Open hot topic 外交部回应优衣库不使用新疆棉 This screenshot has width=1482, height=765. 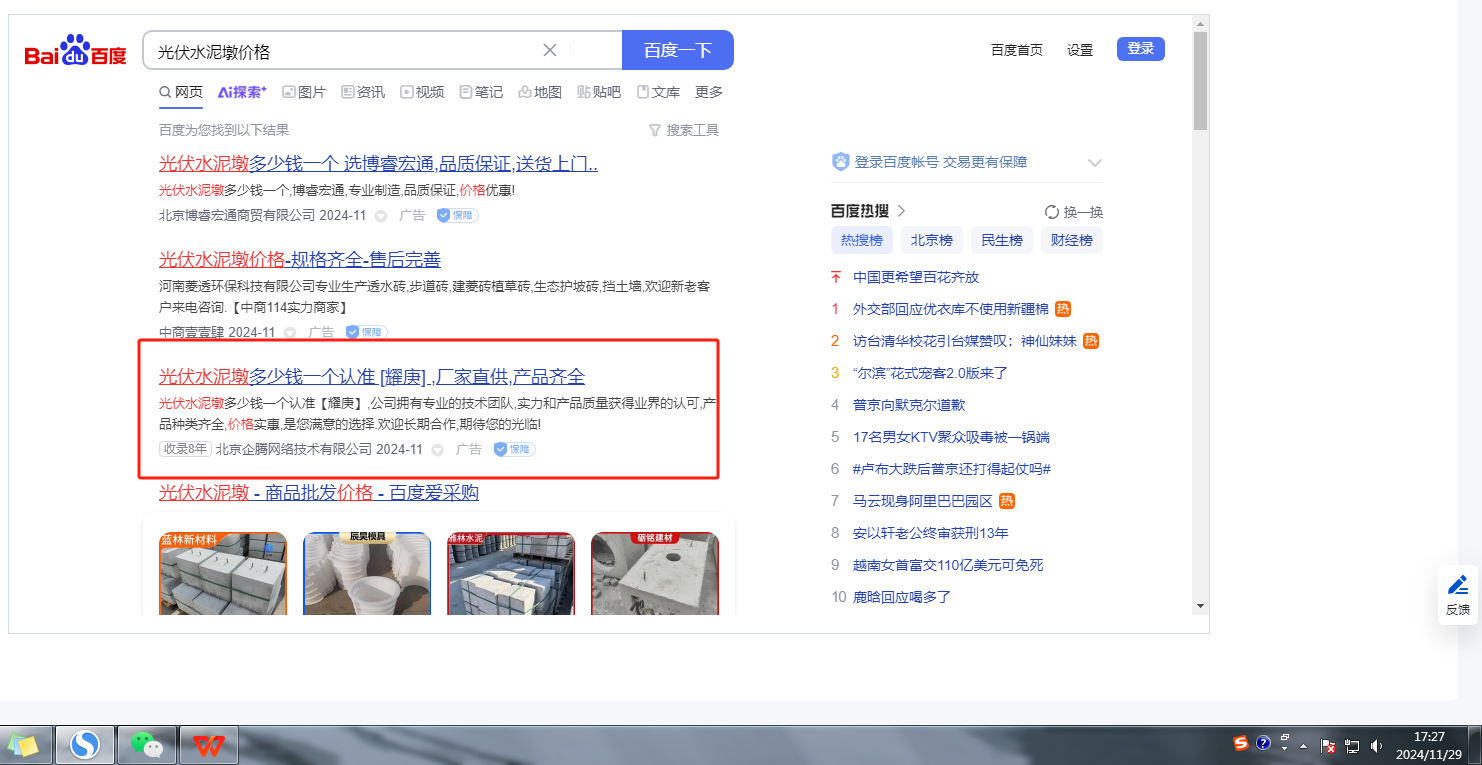[x=951, y=309]
